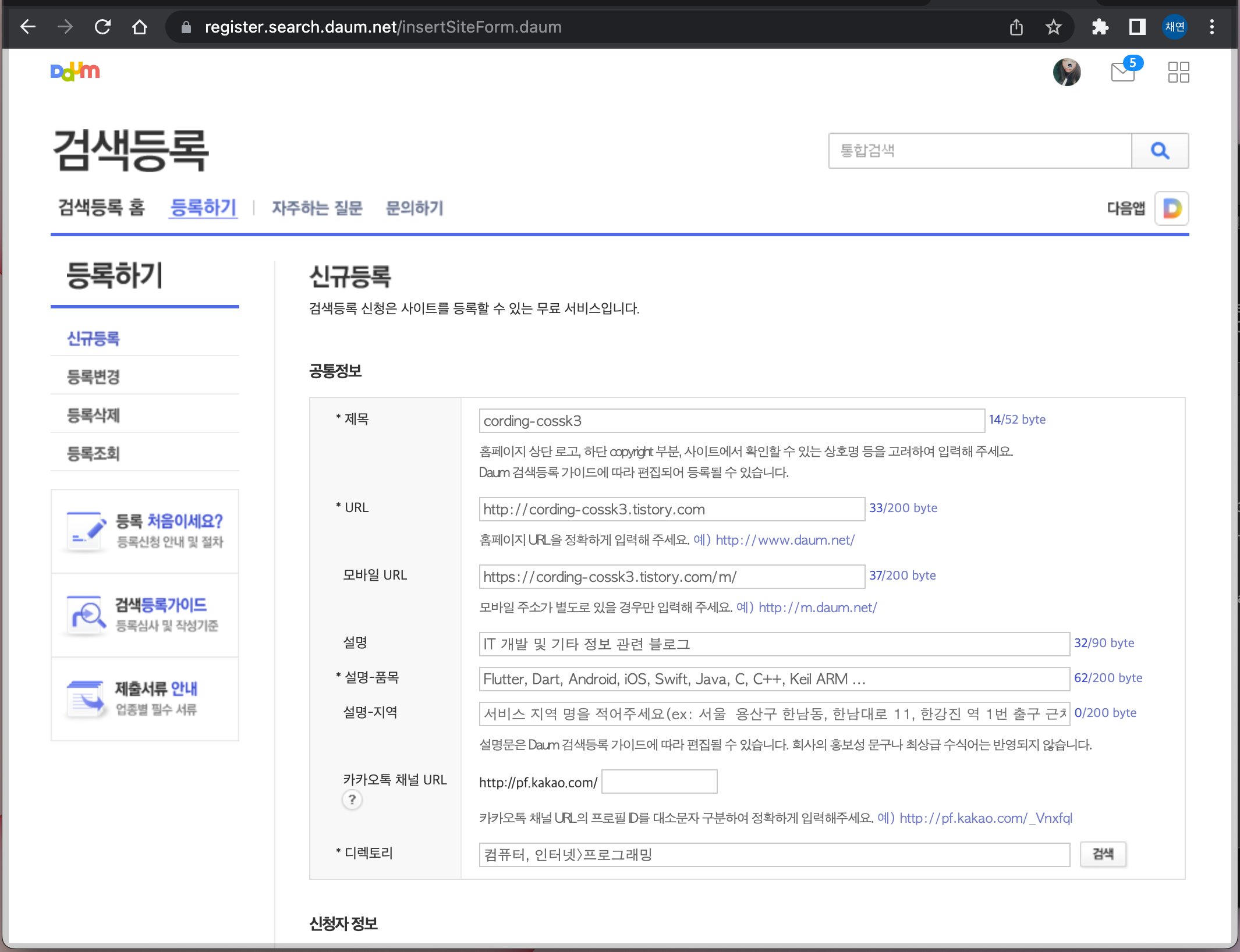Click the 설명-지역 input field
Image resolution: width=1240 pixels, height=952 pixels.
point(774,714)
